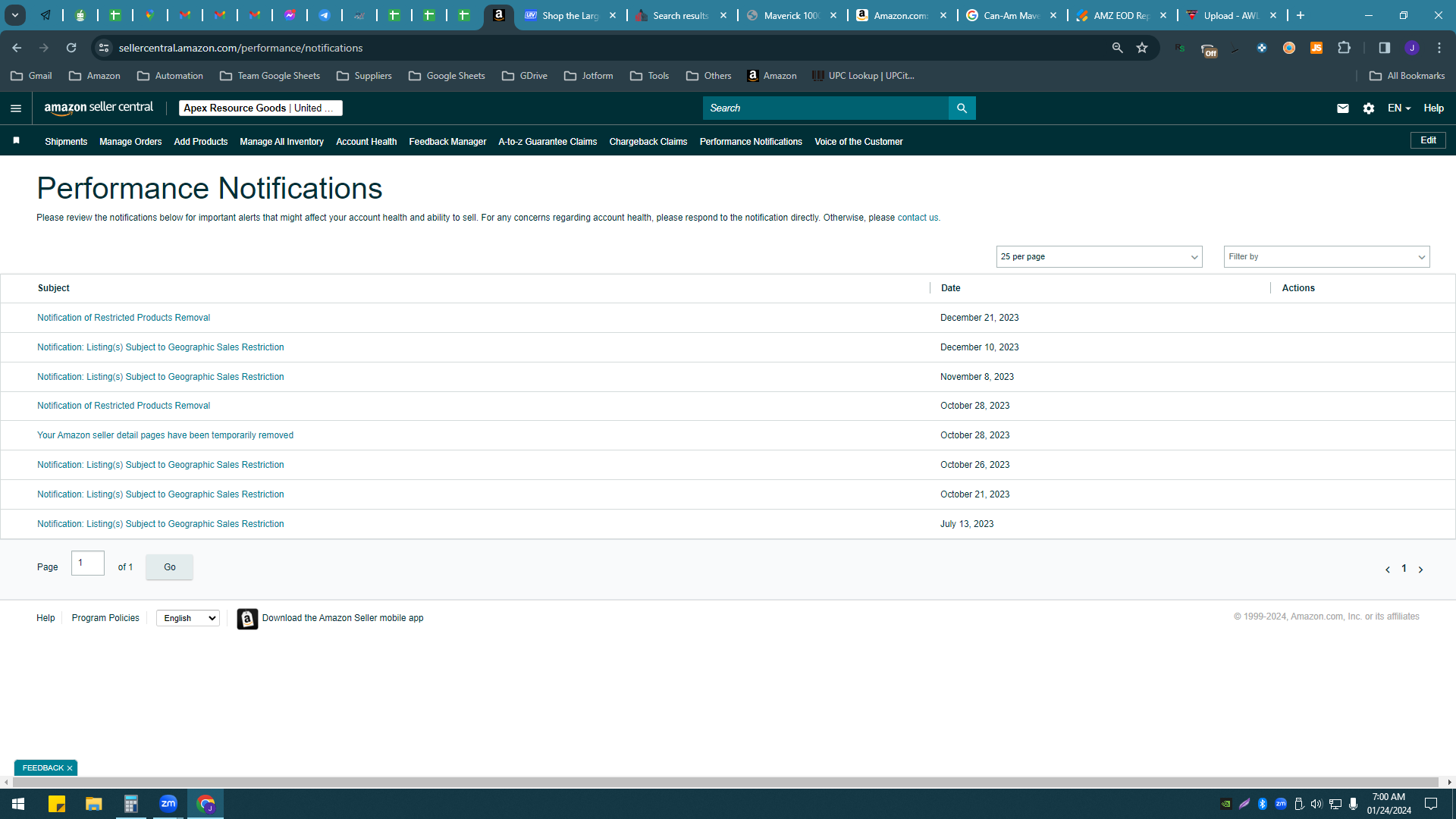Open the Seller Central hamburger menu
1456x819 pixels.
(16, 108)
